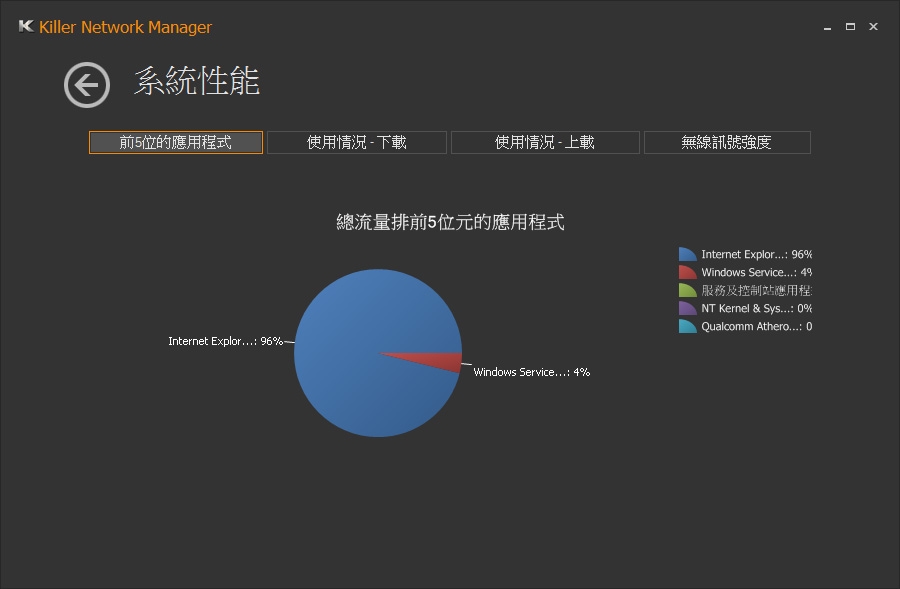Click the chart title 總流量排前5位元的應用程式
Viewport: 900px width, 589px height.
(x=451, y=222)
